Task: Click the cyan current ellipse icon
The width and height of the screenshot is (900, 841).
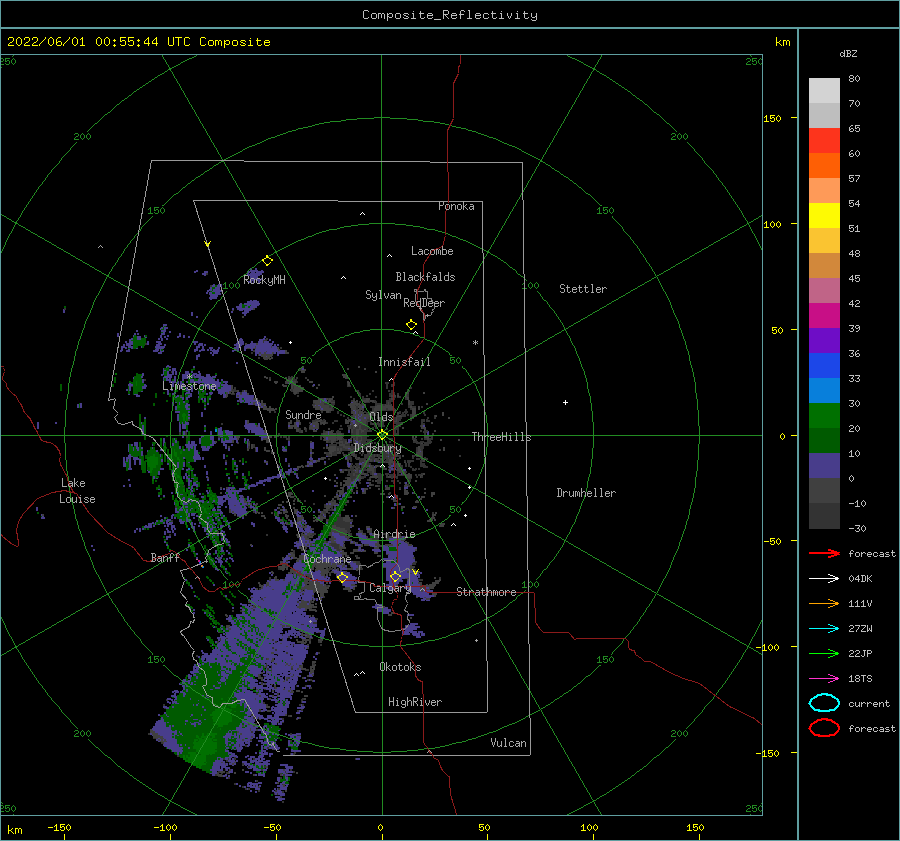Action: (824, 703)
